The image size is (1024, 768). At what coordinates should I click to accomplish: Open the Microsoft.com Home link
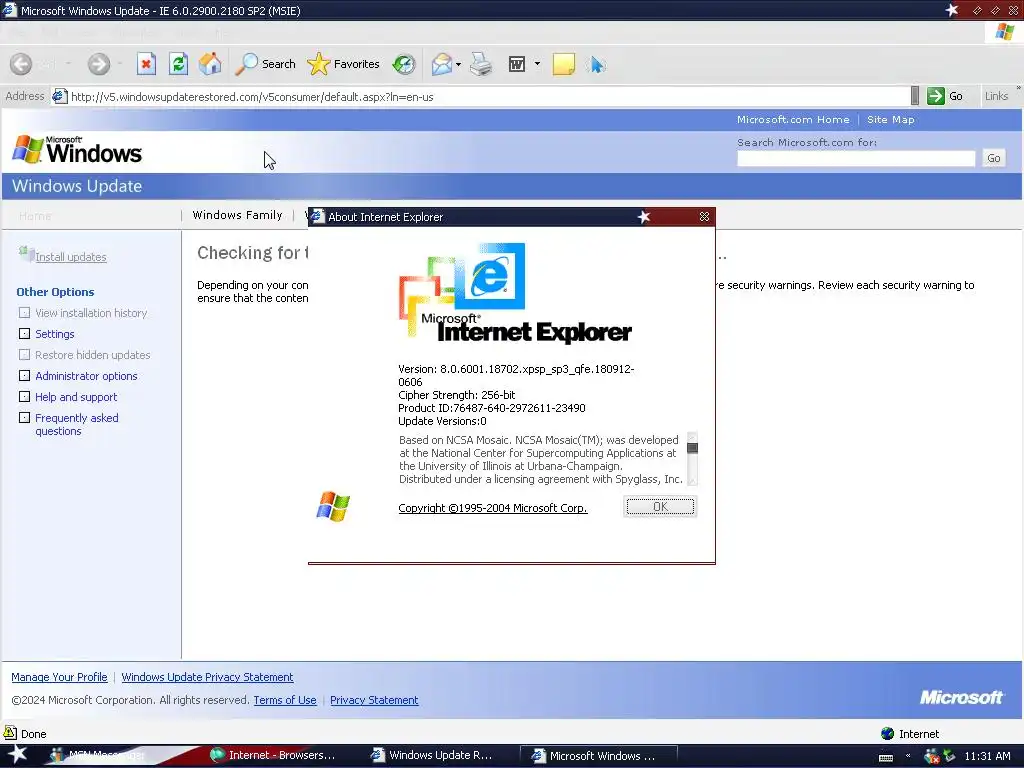[x=793, y=120]
